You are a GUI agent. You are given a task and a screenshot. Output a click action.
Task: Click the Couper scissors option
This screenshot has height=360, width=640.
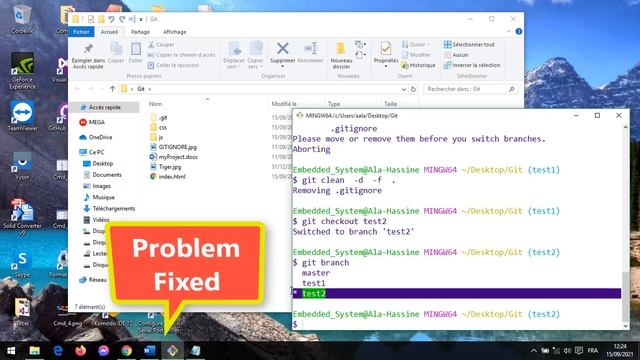[161, 44]
